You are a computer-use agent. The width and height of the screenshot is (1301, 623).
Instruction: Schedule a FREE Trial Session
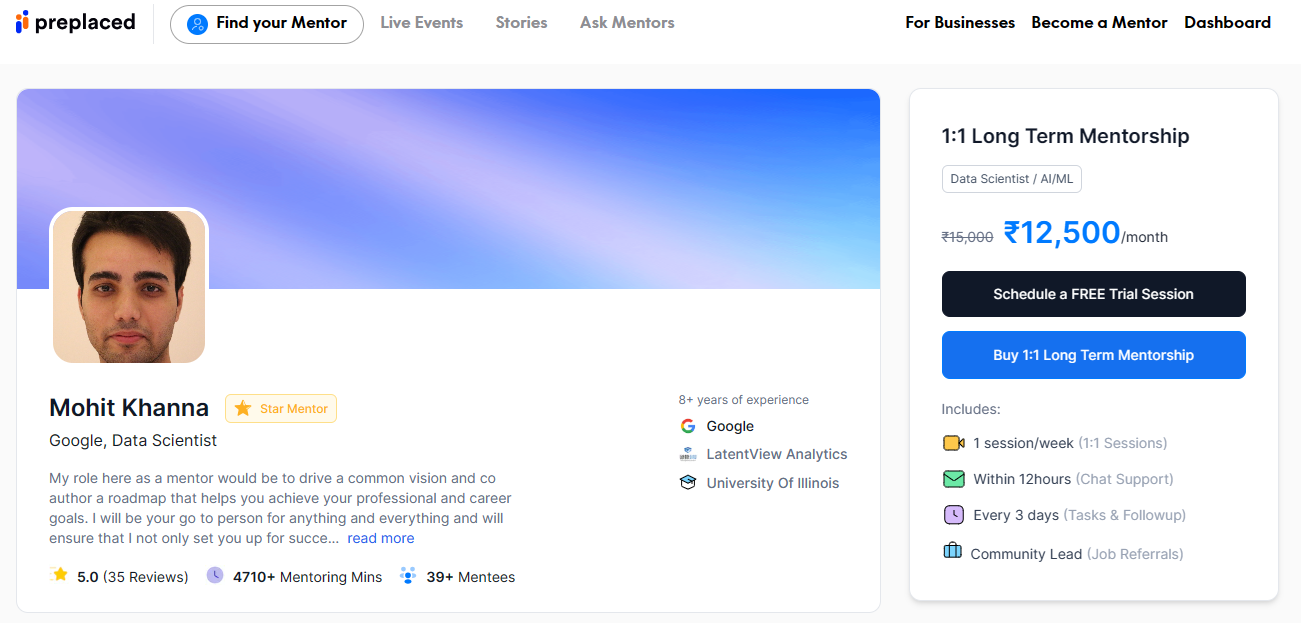(1094, 294)
